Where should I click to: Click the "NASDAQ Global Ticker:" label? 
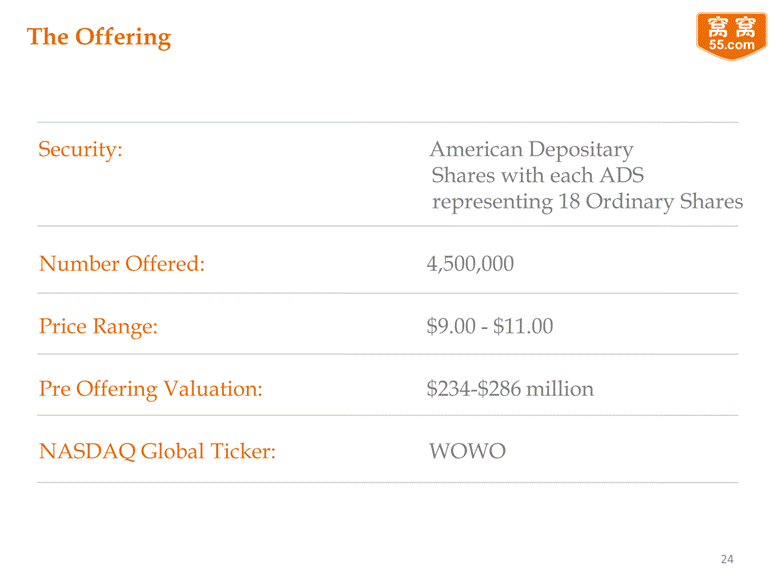(157, 451)
